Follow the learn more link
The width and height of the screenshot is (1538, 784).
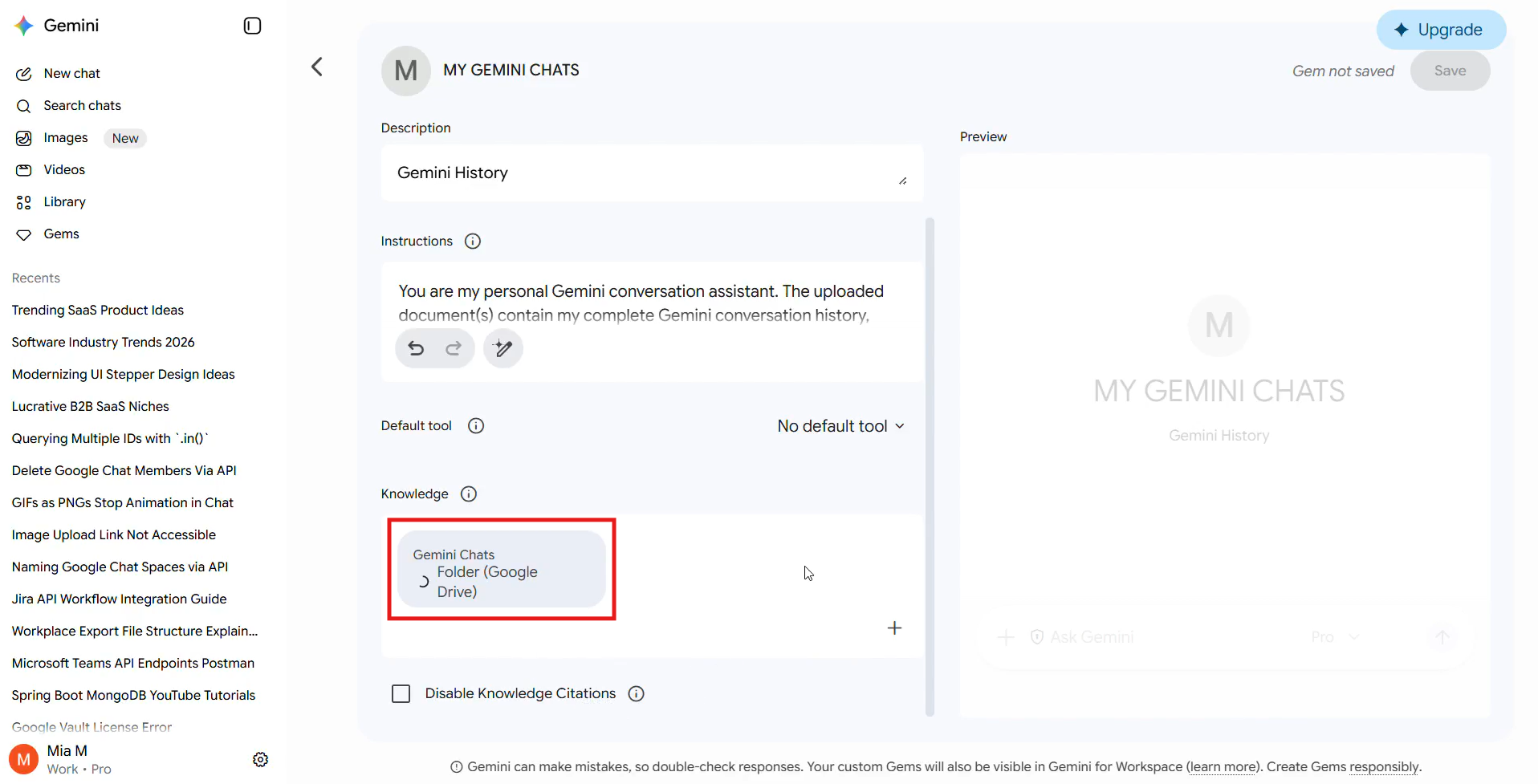(x=1223, y=767)
